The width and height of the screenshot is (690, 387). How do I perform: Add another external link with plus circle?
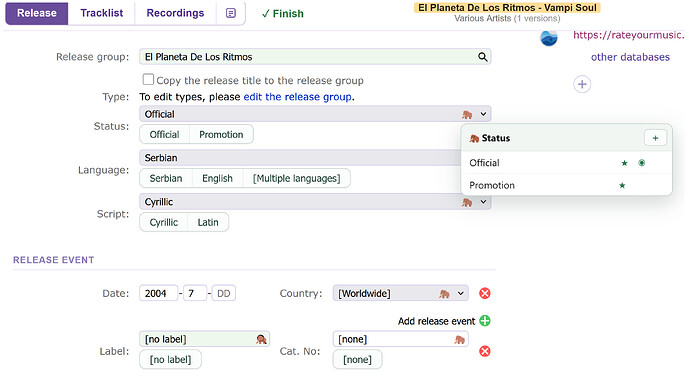click(582, 85)
